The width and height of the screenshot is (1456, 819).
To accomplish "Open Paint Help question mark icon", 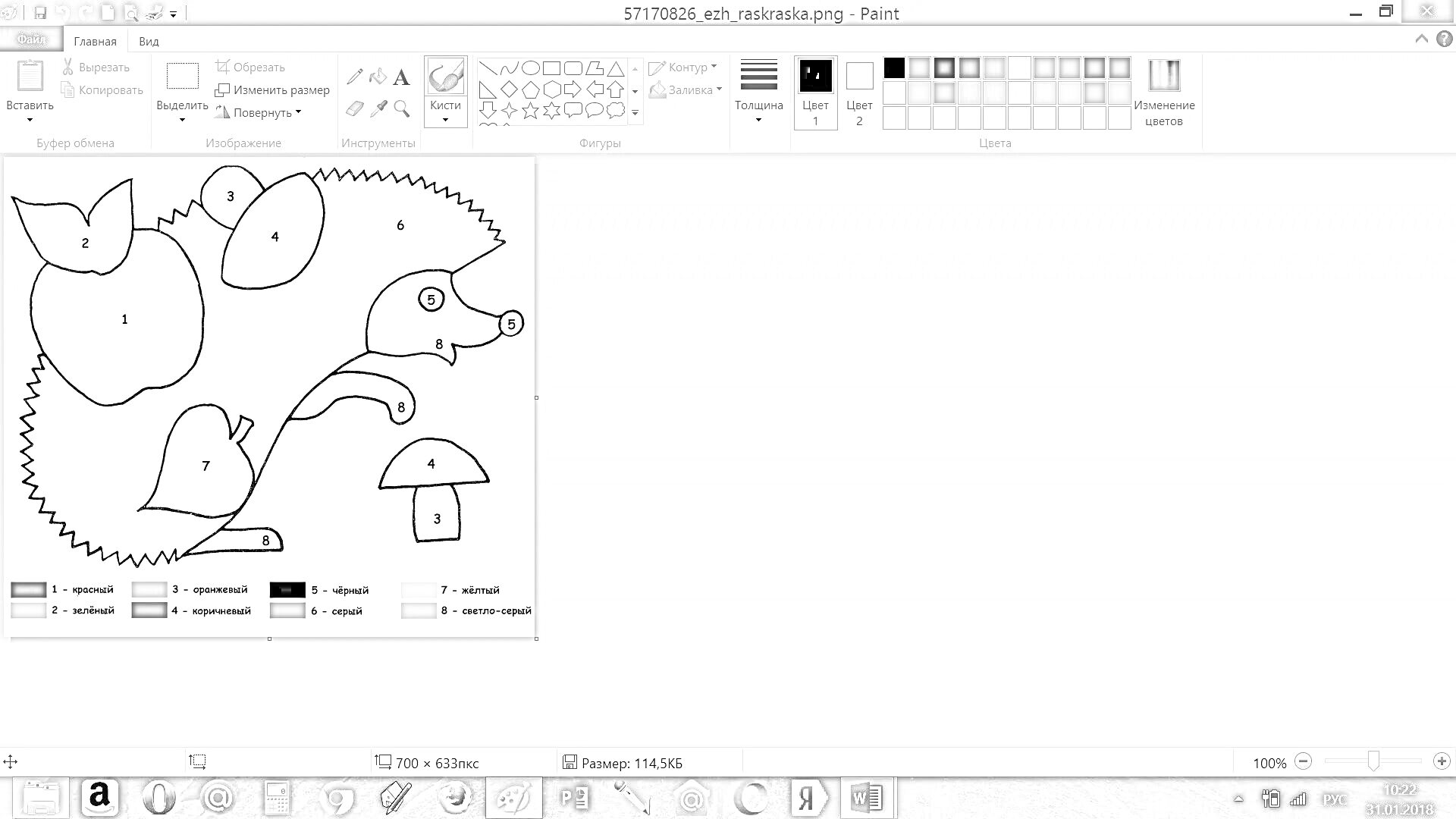I will point(1444,39).
